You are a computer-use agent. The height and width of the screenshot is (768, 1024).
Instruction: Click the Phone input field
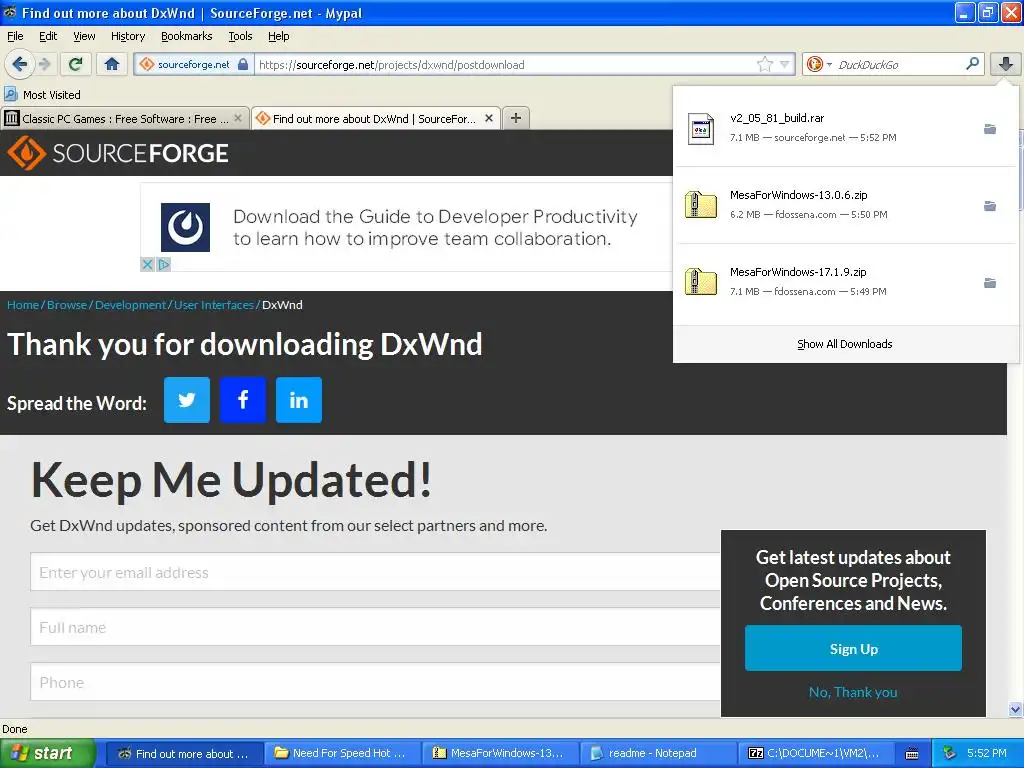point(376,682)
